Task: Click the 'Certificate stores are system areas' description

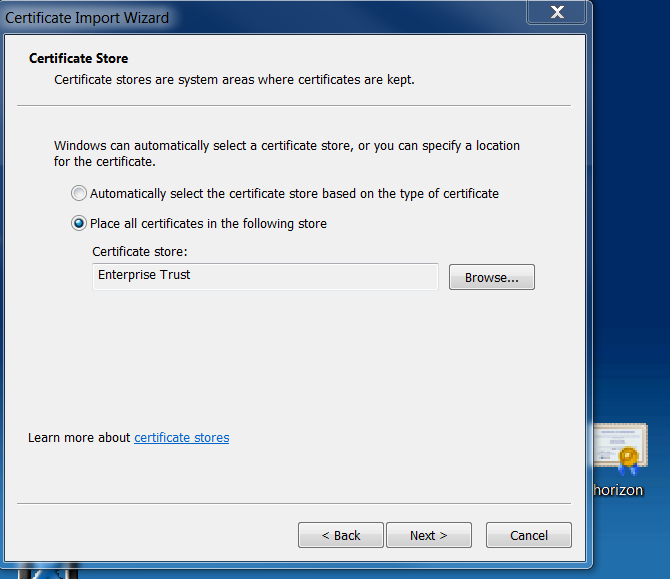Action: click(x=234, y=79)
